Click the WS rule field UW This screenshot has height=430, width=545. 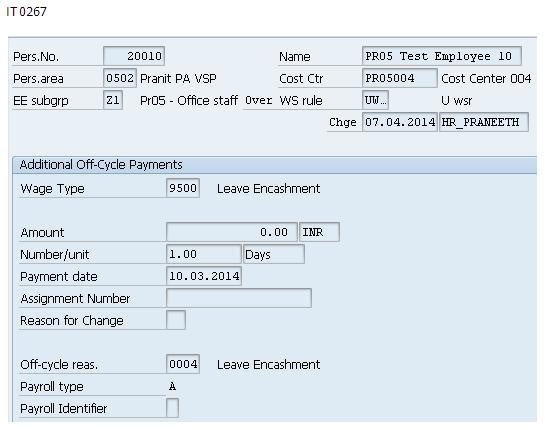click(375, 100)
